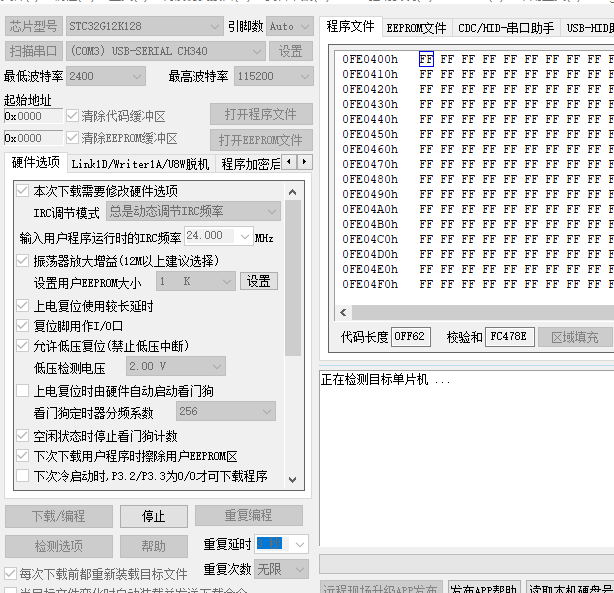
Task: Click address row 0FE04F0h
Action: pyautogui.click(x=370, y=284)
